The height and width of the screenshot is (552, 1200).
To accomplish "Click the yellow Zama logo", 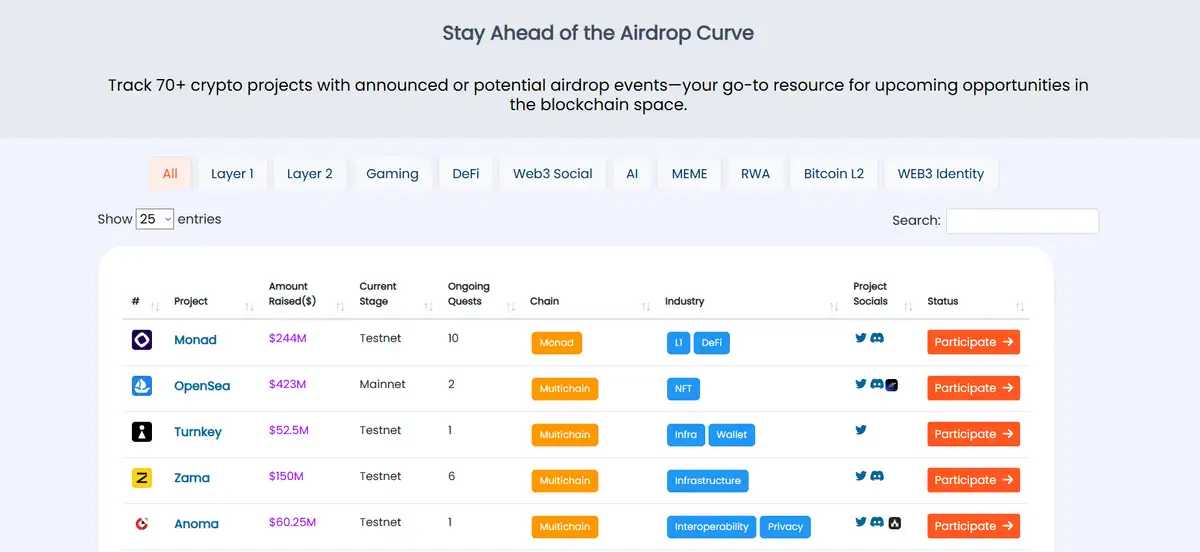I will [142, 478].
